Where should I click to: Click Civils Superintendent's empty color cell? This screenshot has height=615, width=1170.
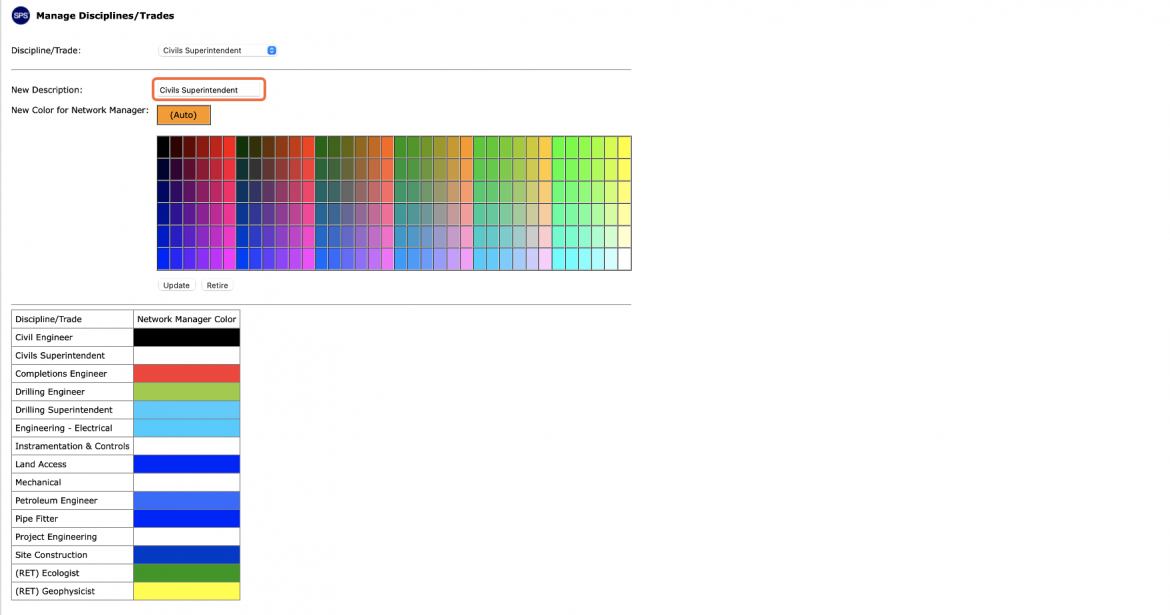(x=187, y=355)
